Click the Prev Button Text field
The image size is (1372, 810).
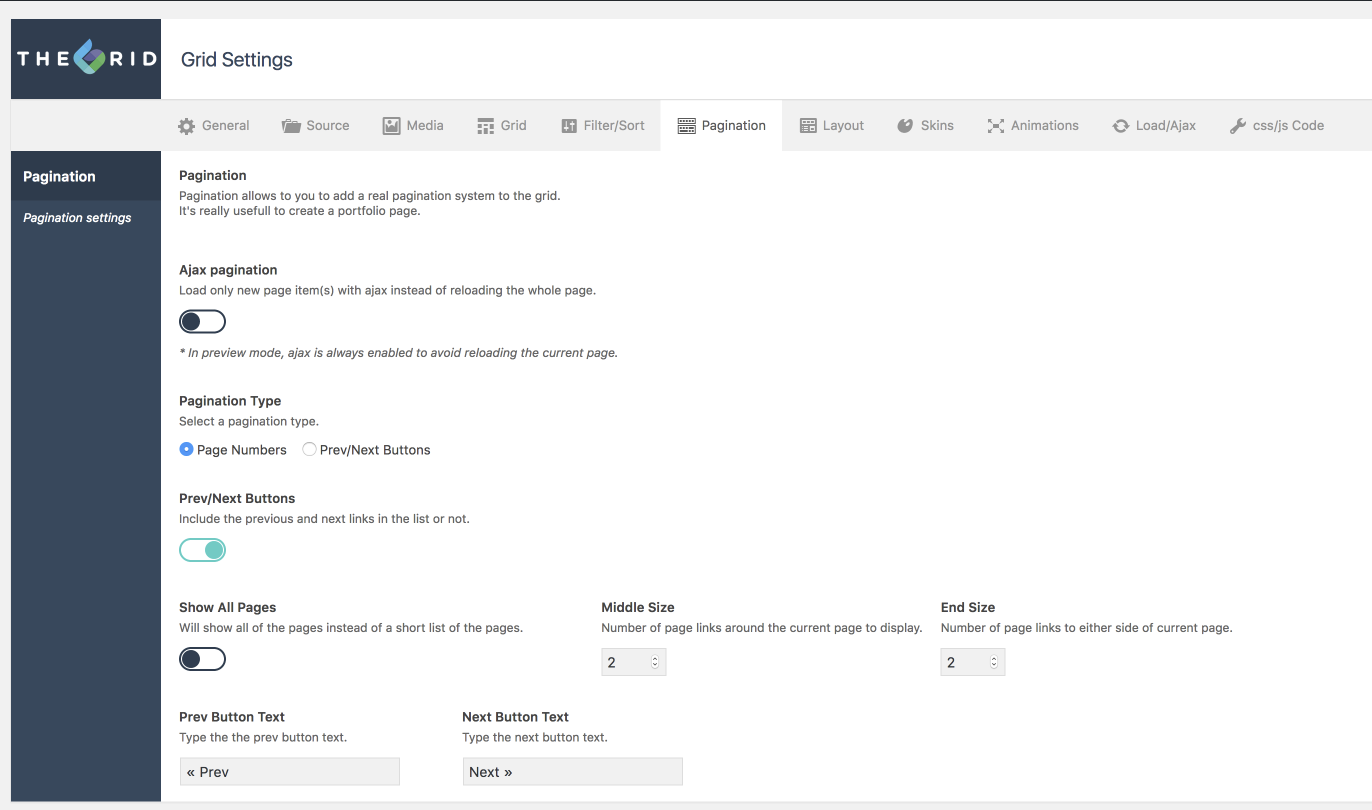(290, 772)
